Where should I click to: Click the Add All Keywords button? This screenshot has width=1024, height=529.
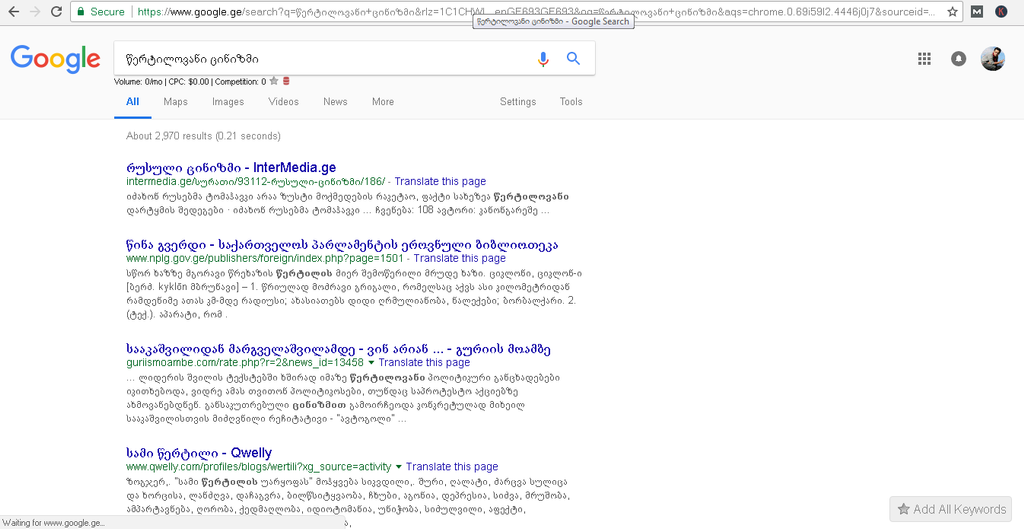click(x=951, y=509)
